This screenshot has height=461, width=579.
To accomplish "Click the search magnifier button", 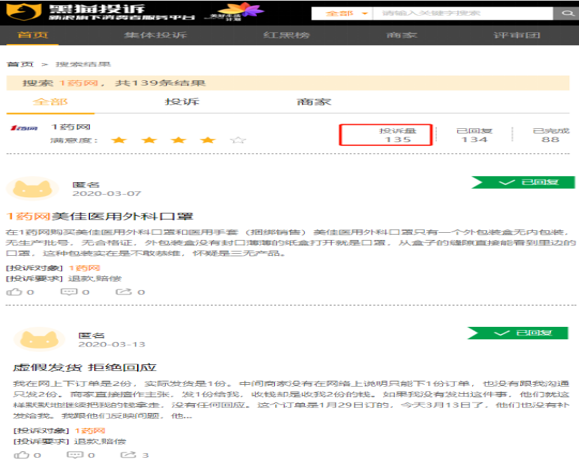I will (566, 14).
